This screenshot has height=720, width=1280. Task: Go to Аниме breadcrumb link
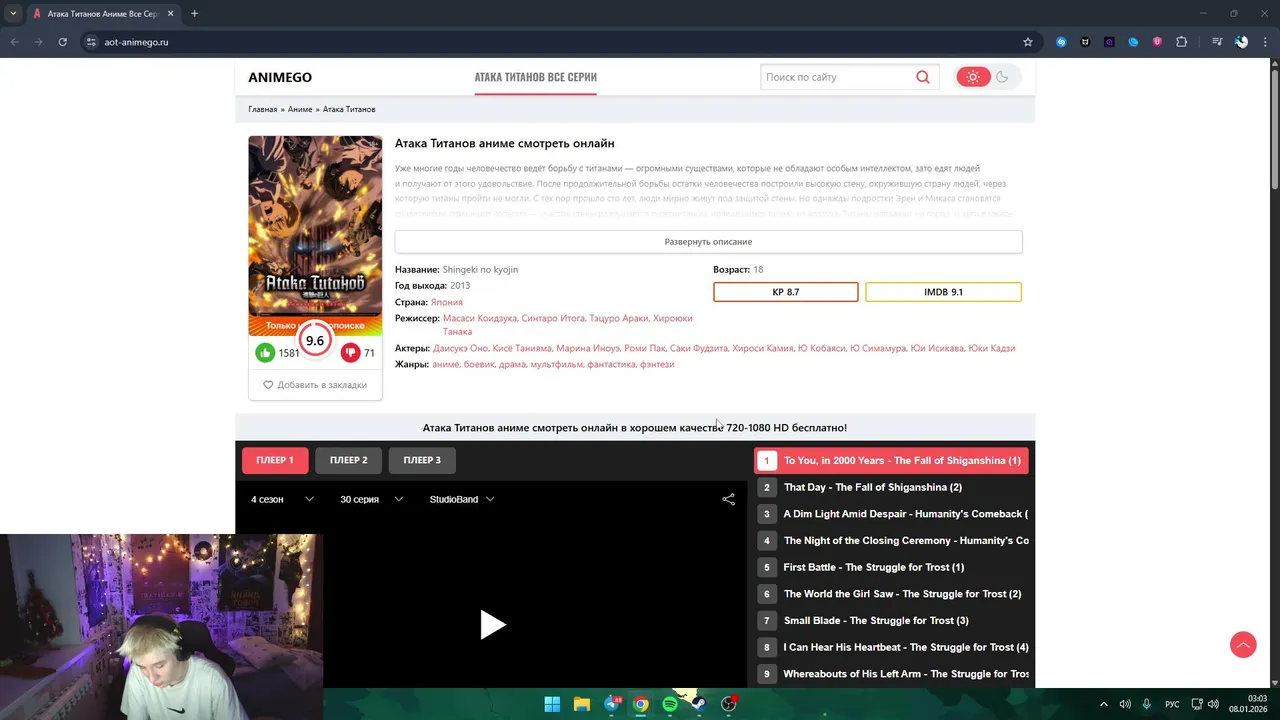click(300, 109)
